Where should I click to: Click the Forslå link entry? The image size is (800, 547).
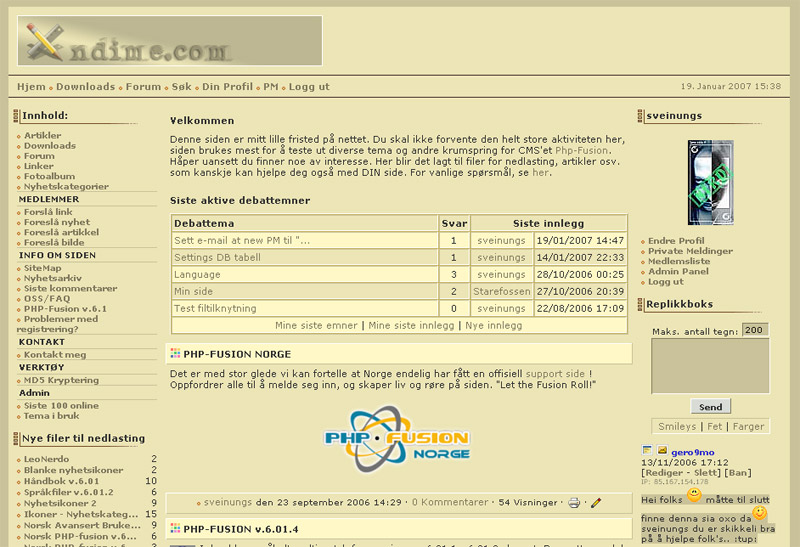(x=48, y=212)
